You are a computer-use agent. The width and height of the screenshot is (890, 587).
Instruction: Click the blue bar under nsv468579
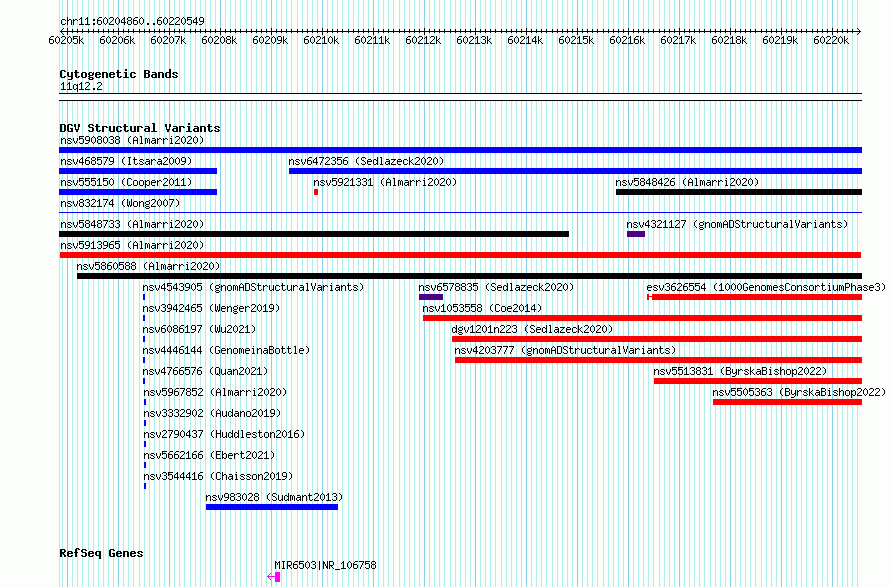point(138,171)
